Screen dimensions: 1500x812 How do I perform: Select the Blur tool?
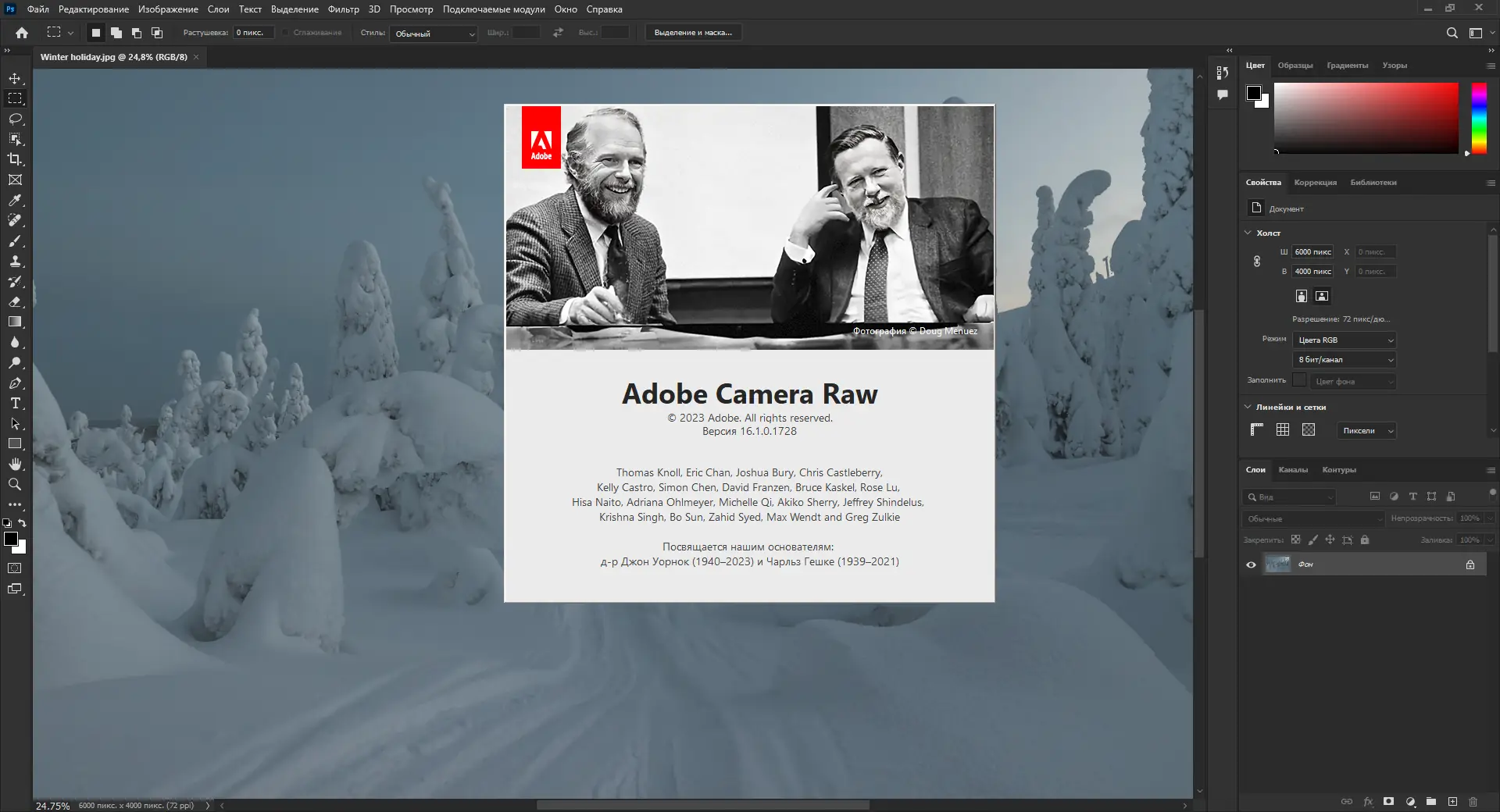[x=15, y=342]
